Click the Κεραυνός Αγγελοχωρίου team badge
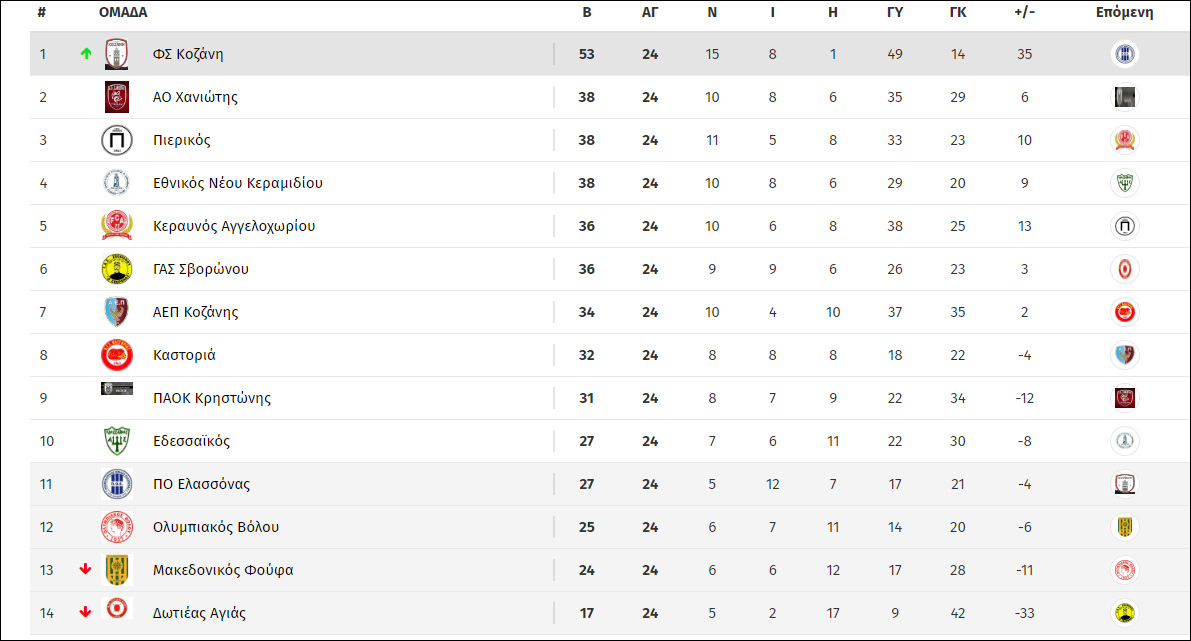 pyautogui.click(x=117, y=226)
